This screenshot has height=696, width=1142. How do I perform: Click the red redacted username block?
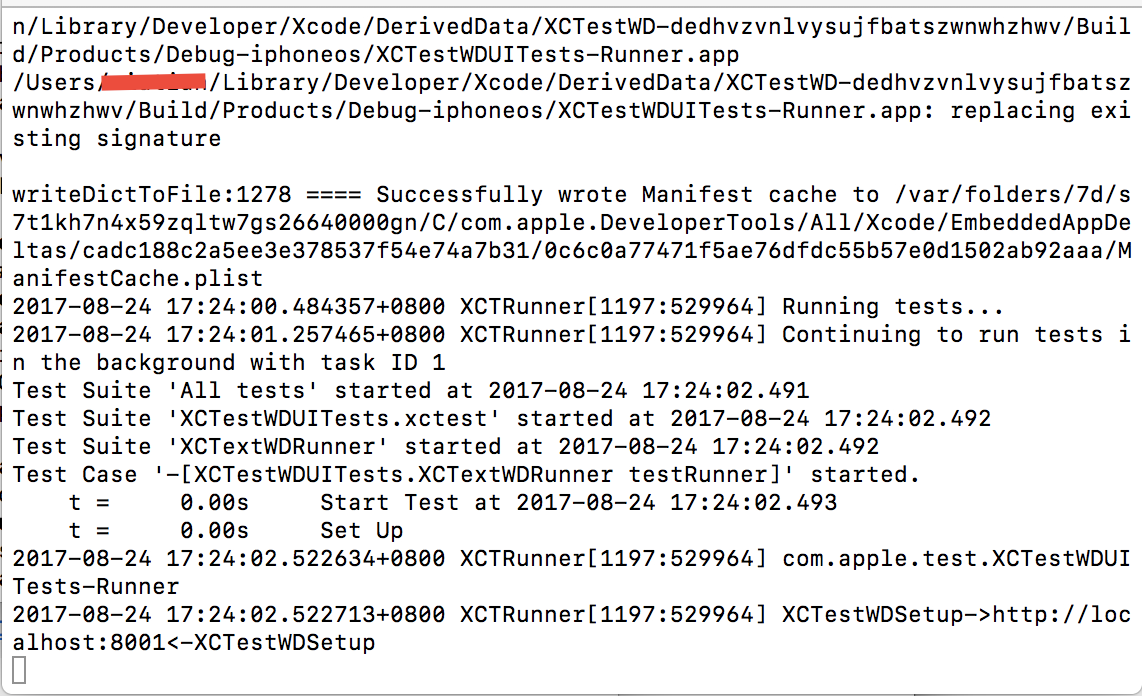[153, 82]
